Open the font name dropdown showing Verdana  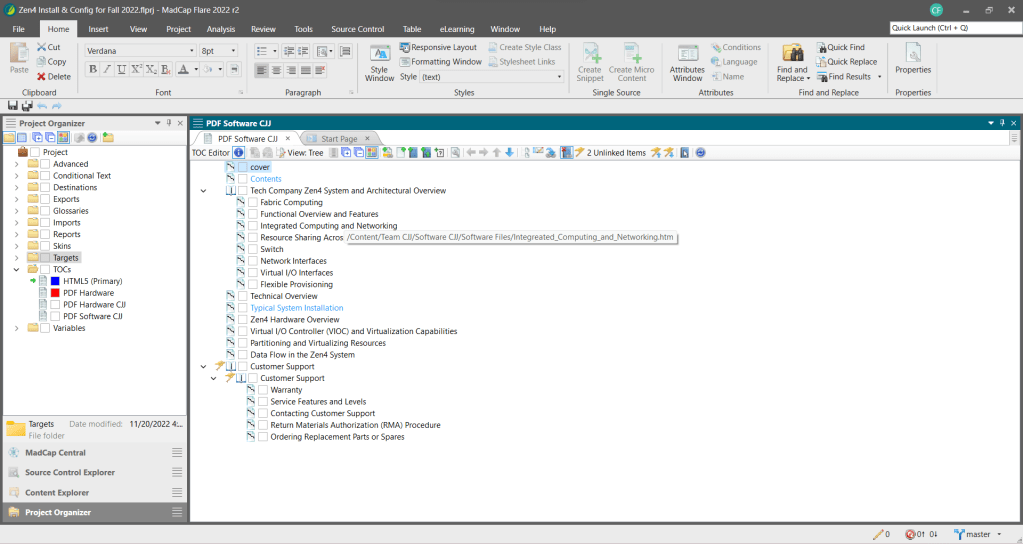191,50
